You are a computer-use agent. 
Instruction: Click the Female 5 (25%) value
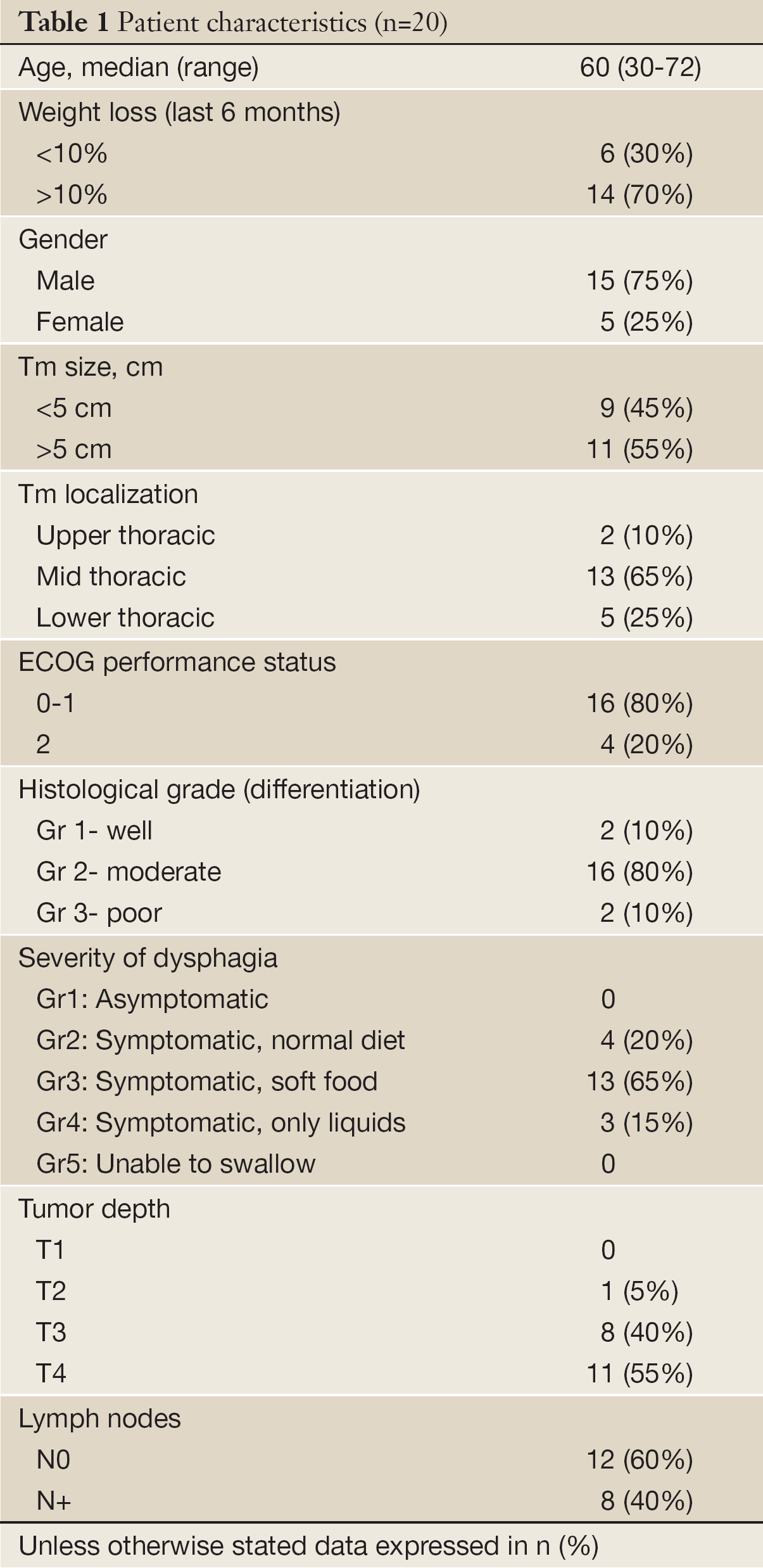(x=646, y=322)
